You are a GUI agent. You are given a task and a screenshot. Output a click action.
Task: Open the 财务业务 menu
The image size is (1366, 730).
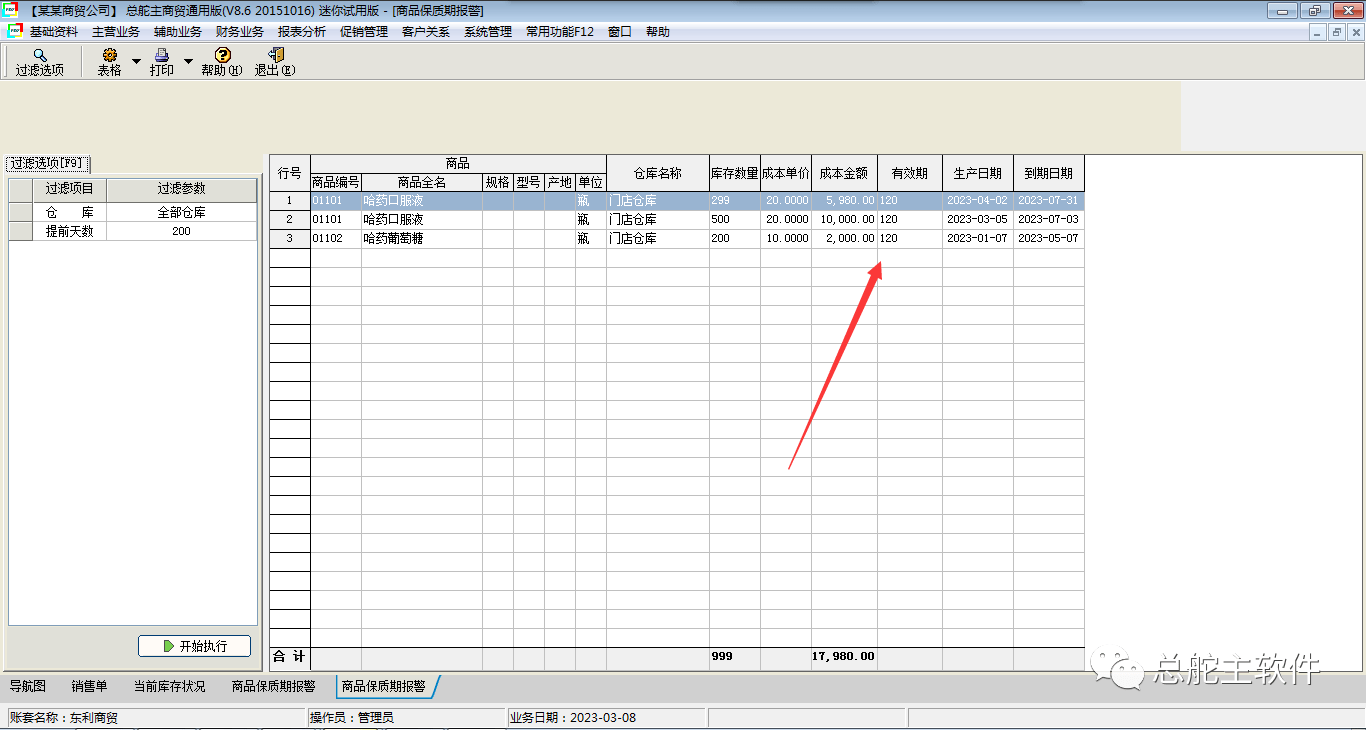(240, 32)
